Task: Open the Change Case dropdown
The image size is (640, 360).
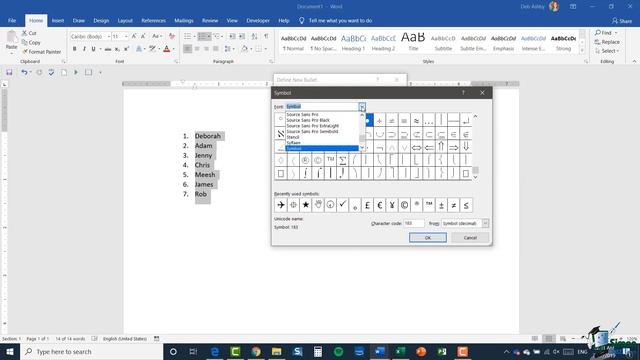Action: point(157,36)
